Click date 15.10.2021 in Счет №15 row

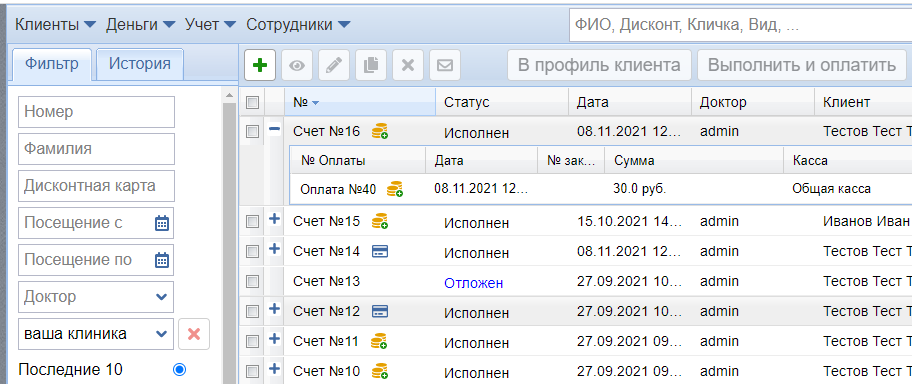[629, 221]
